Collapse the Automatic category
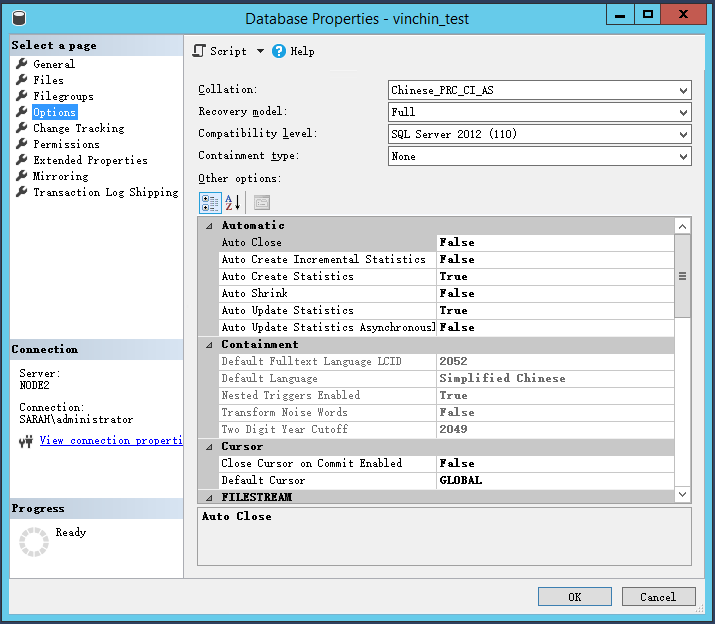 coord(209,226)
